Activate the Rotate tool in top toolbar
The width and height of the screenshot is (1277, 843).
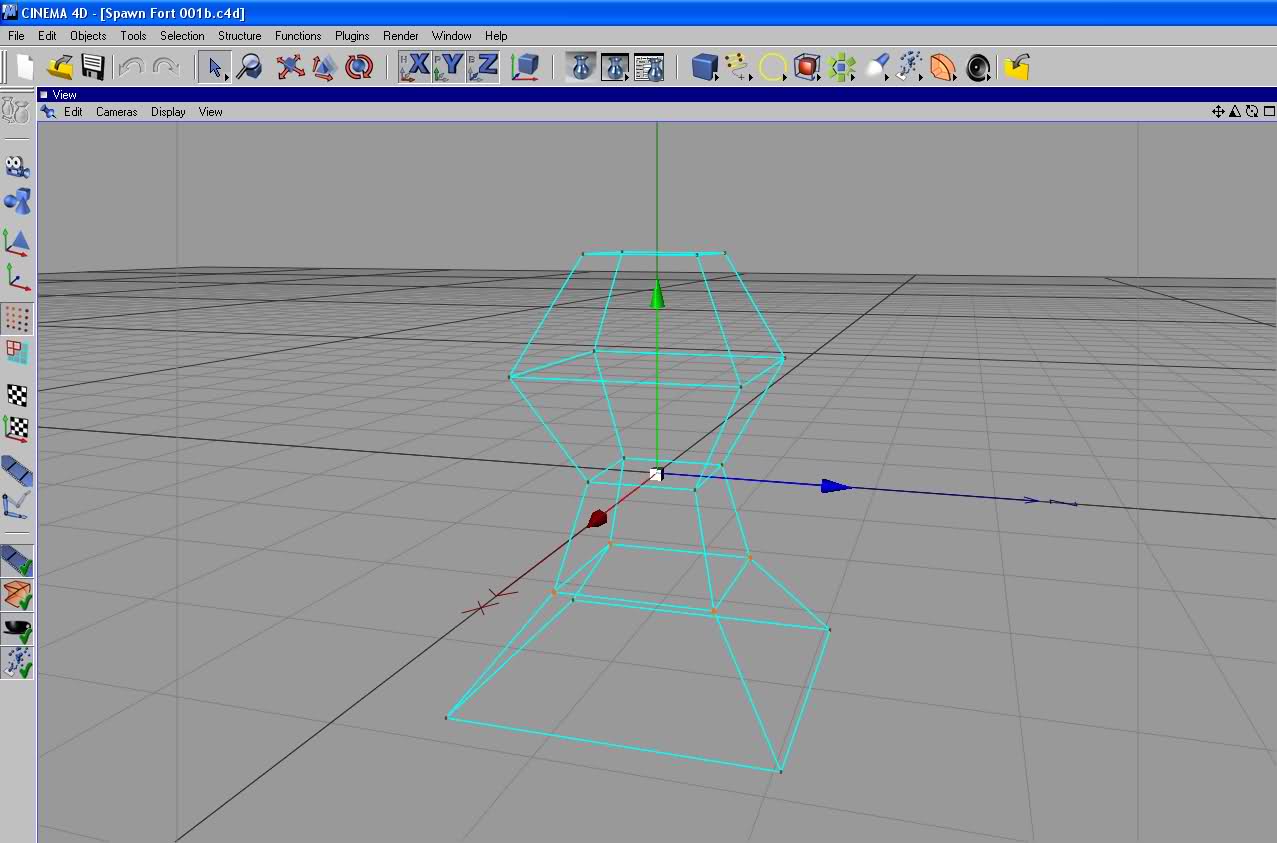pos(358,67)
